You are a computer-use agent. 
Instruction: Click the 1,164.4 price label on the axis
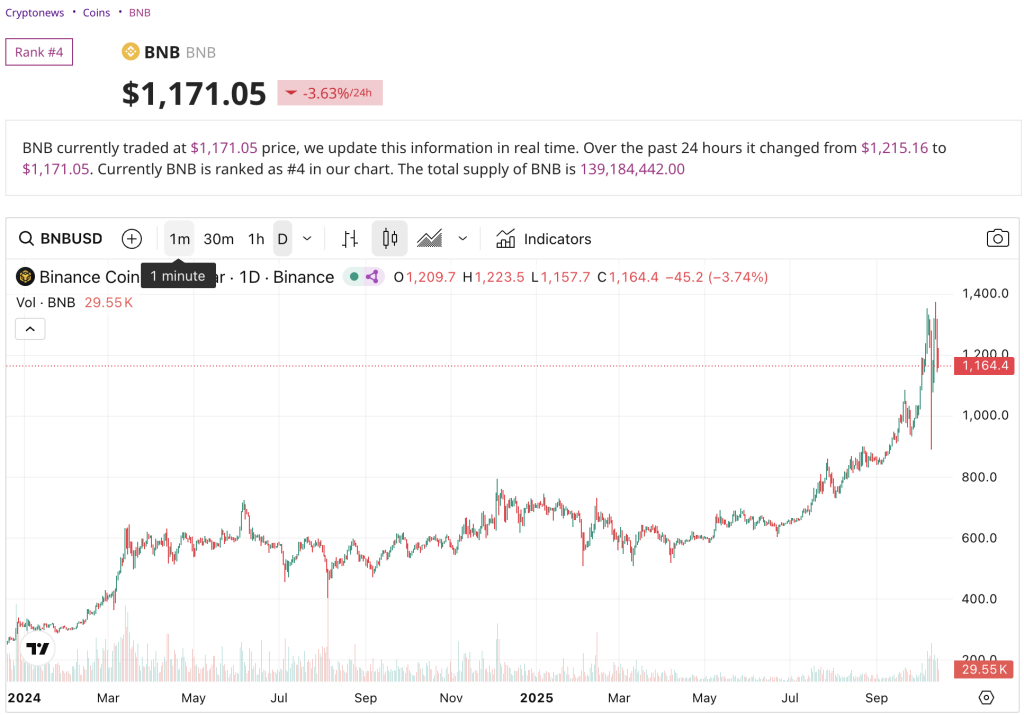(x=984, y=366)
